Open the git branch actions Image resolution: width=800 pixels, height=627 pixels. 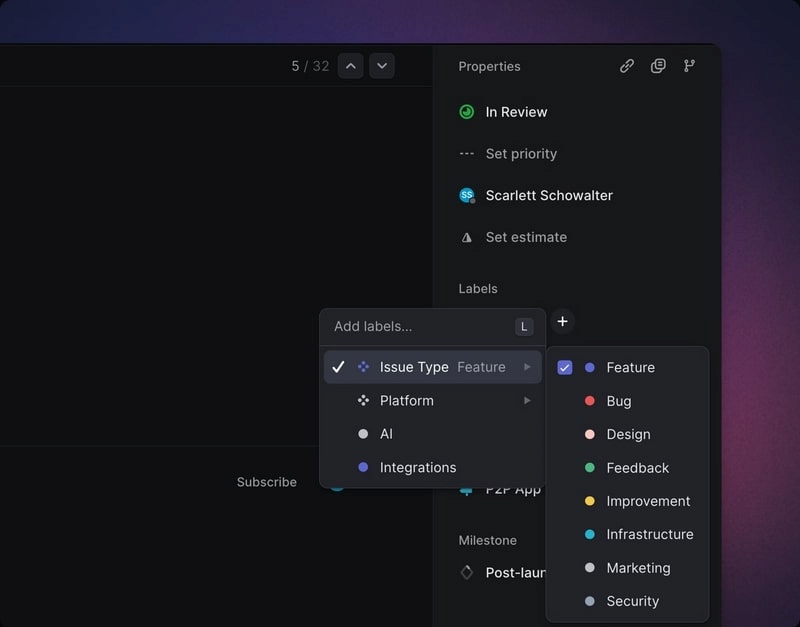coord(690,66)
